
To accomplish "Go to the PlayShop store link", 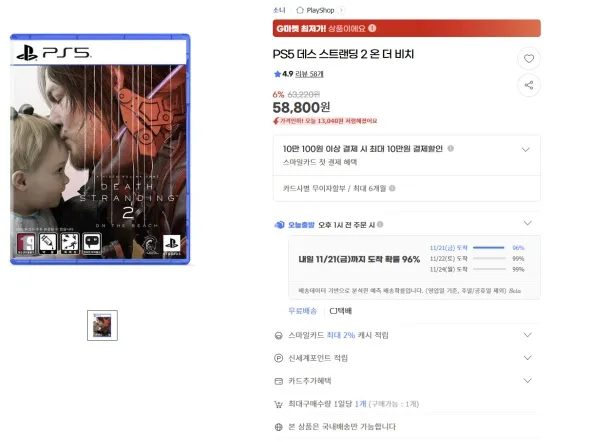I will (320, 10).
